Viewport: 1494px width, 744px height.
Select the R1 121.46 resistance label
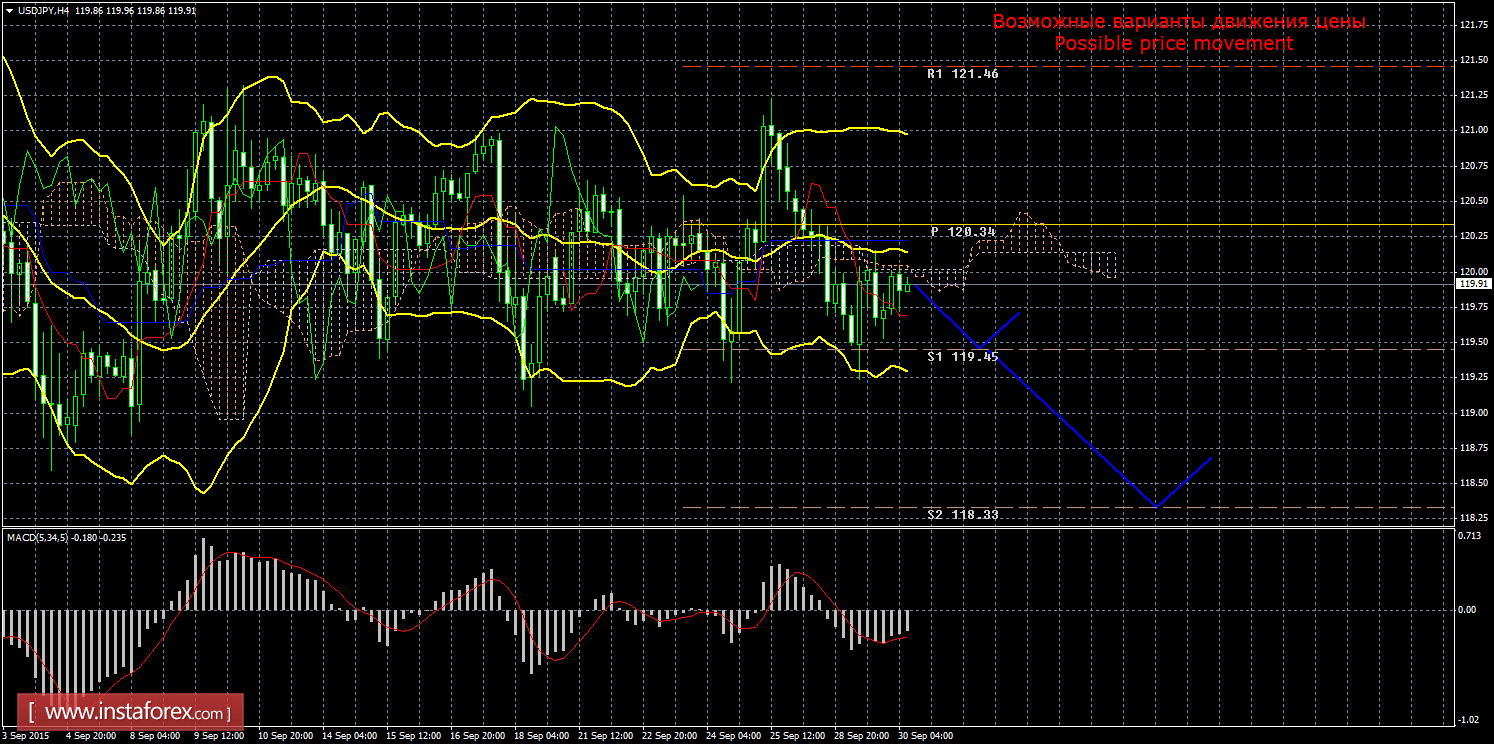click(x=962, y=74)
